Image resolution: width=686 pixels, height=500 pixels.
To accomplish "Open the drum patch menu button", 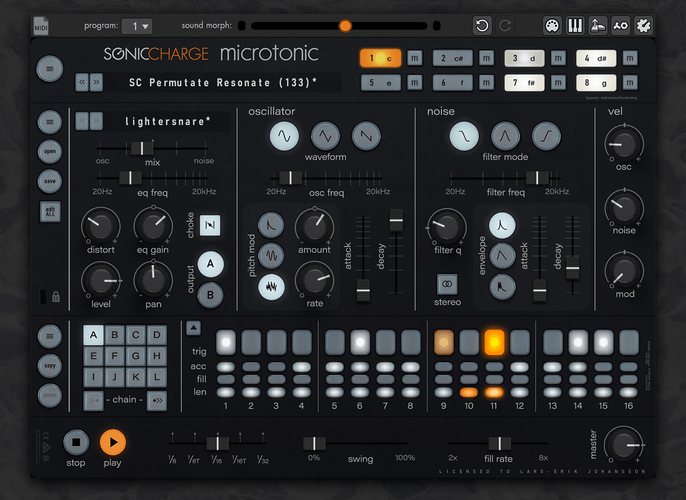I will coord(50,122).
